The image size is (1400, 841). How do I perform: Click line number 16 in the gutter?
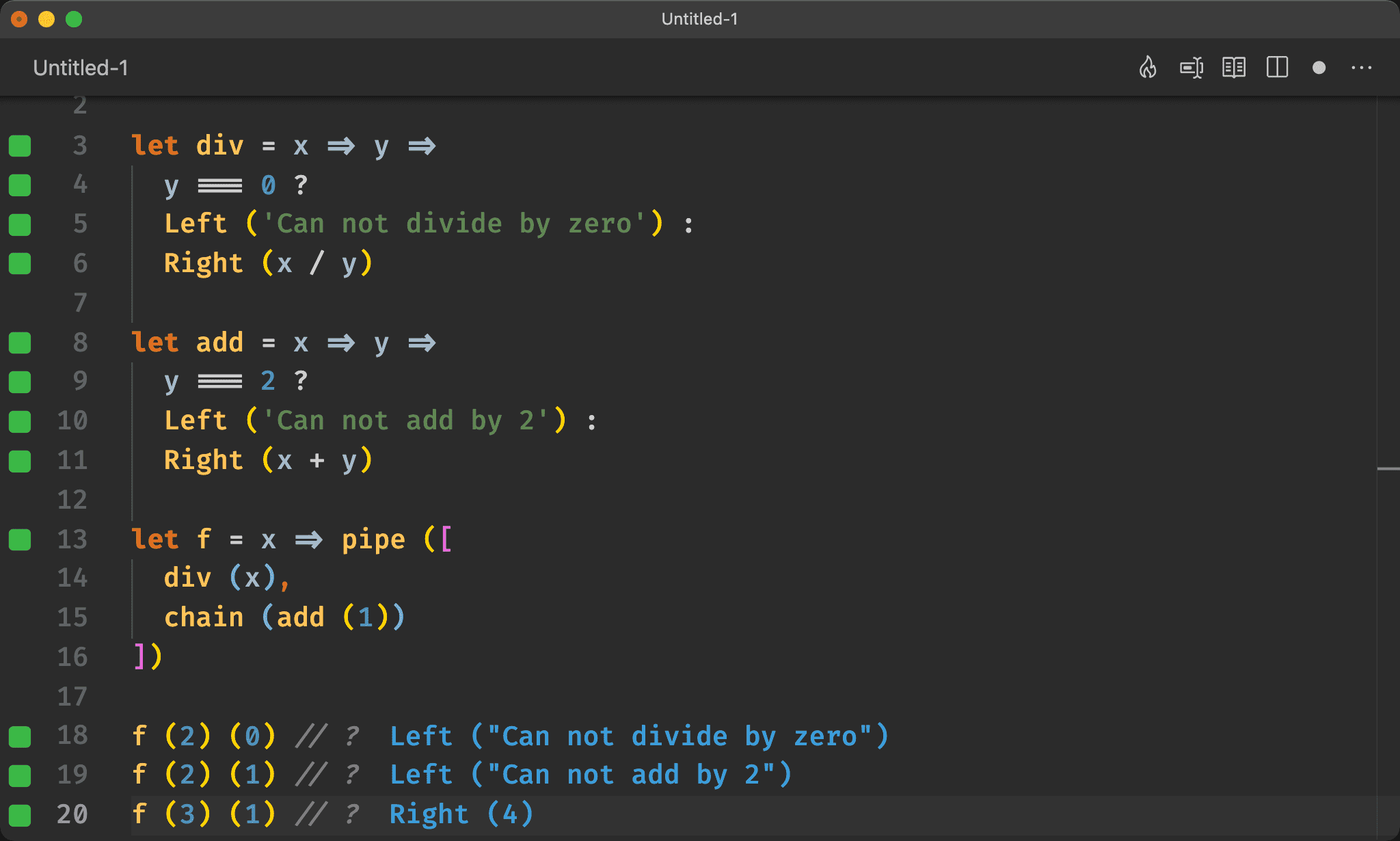point(72,658)
